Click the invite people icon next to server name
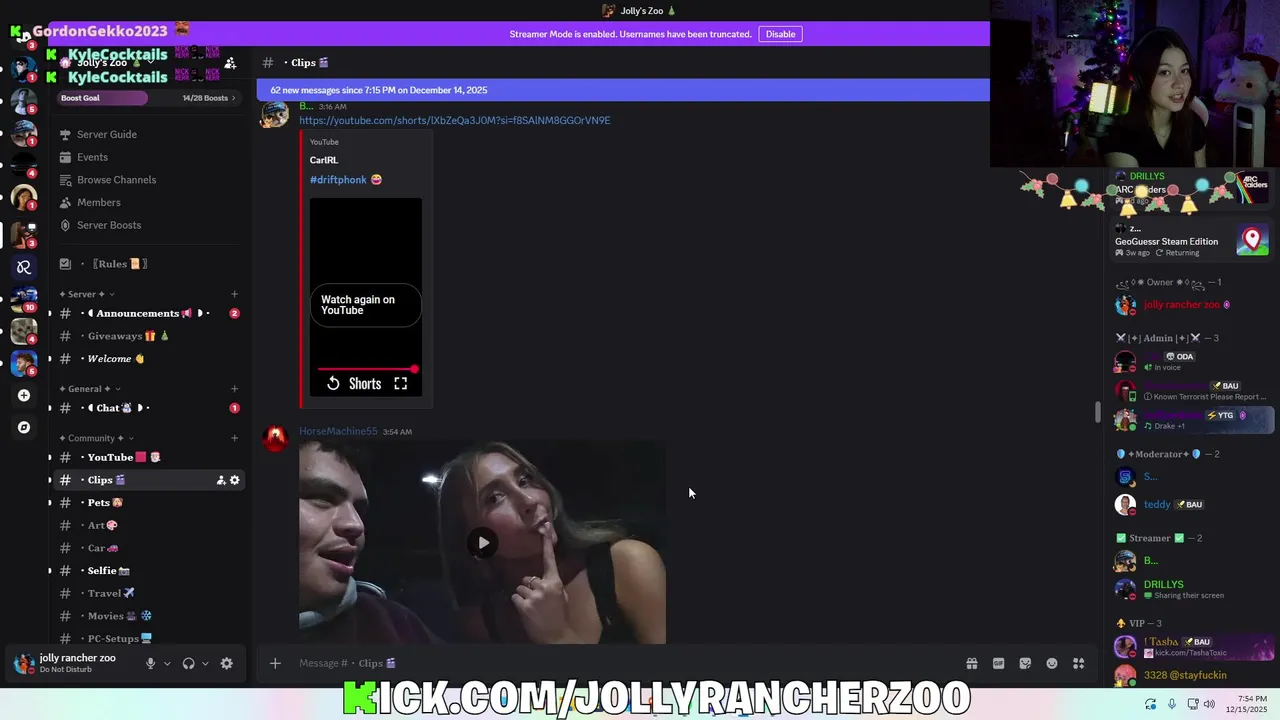The height and width of the screenshot is (720, 1280). 230,63
